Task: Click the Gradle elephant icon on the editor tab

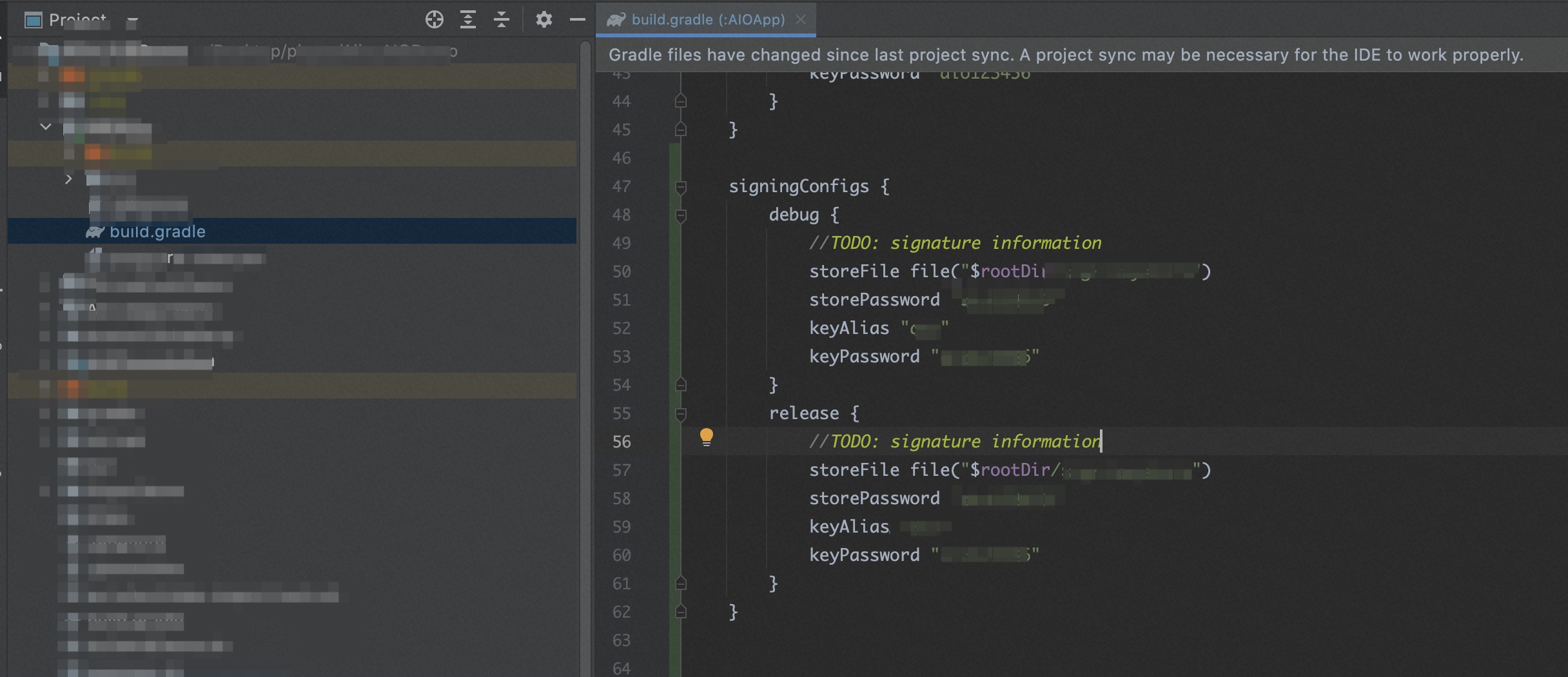Action: (617, 19)
